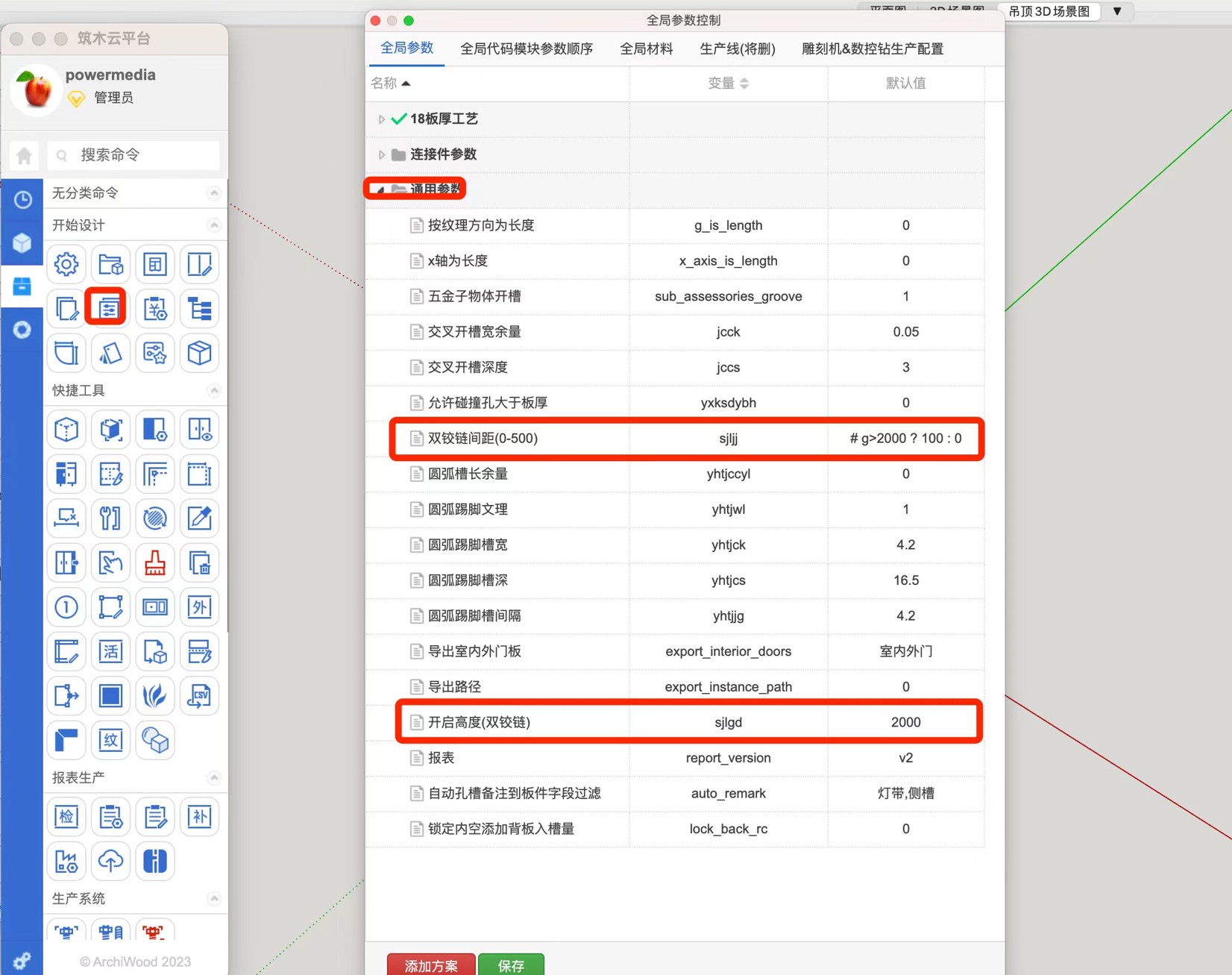Image resolution: width=1232 pixels, height=975 pixels.
Task: Click the 补 icon in 报表生产
Action: click(x=199, y=817)
